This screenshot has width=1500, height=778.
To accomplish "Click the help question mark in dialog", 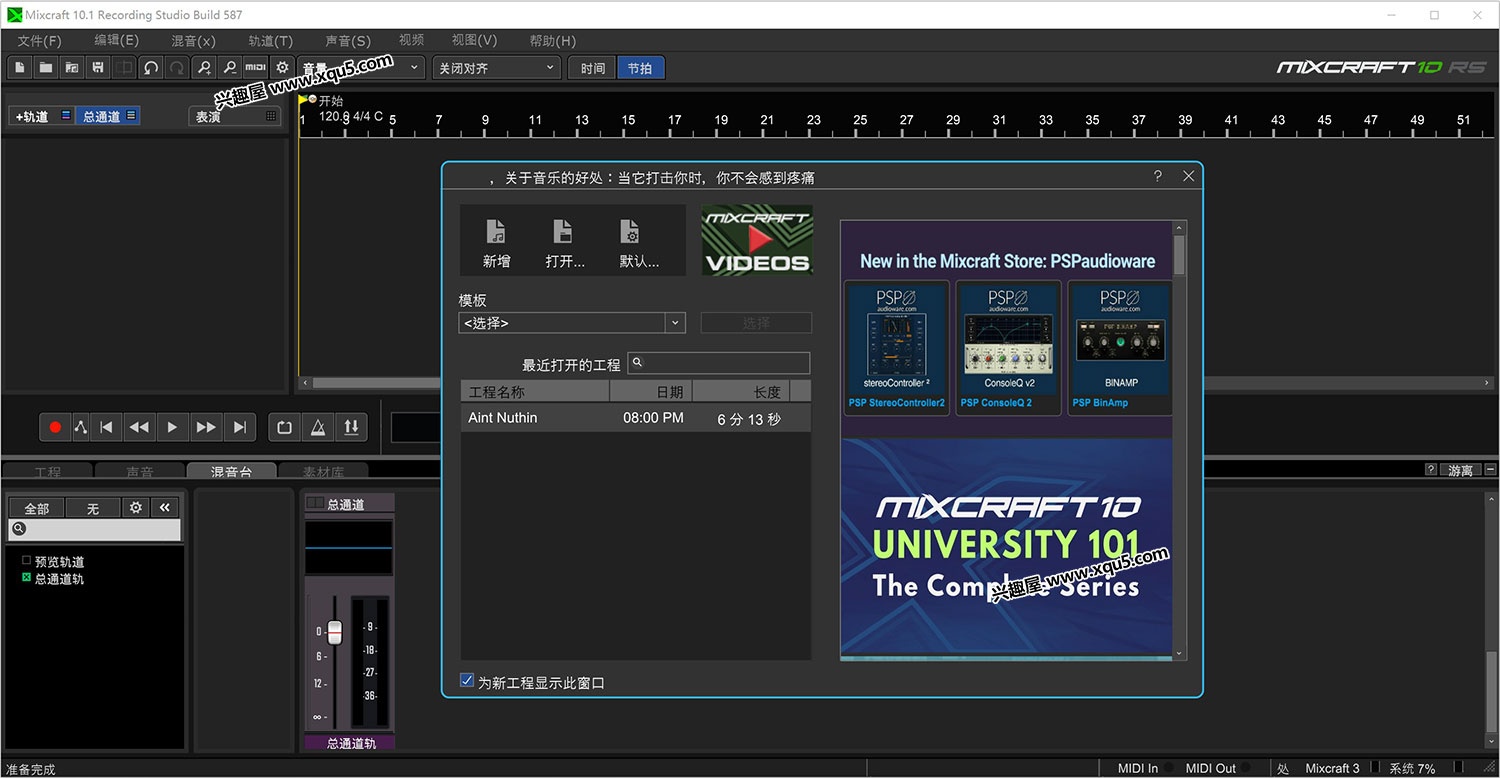I will [1158, 176].
